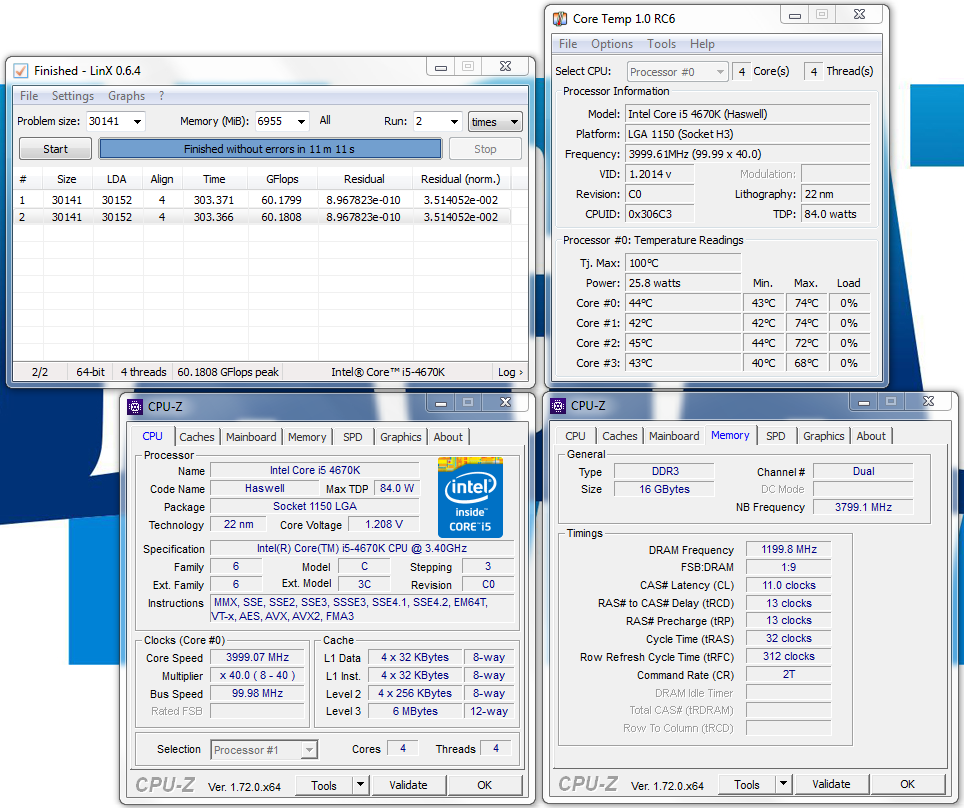The height and width of the screenshot is (808, 964).
Task: Click the right CPU-Z window title icon
Action: [x=557, y=405]
